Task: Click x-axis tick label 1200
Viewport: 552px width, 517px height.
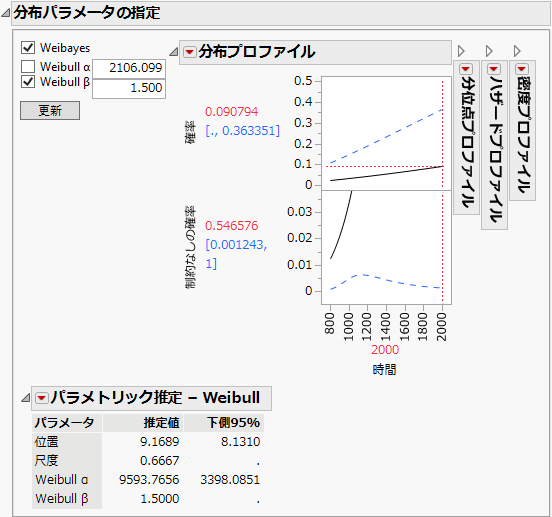Action: (x=367, y=327)
